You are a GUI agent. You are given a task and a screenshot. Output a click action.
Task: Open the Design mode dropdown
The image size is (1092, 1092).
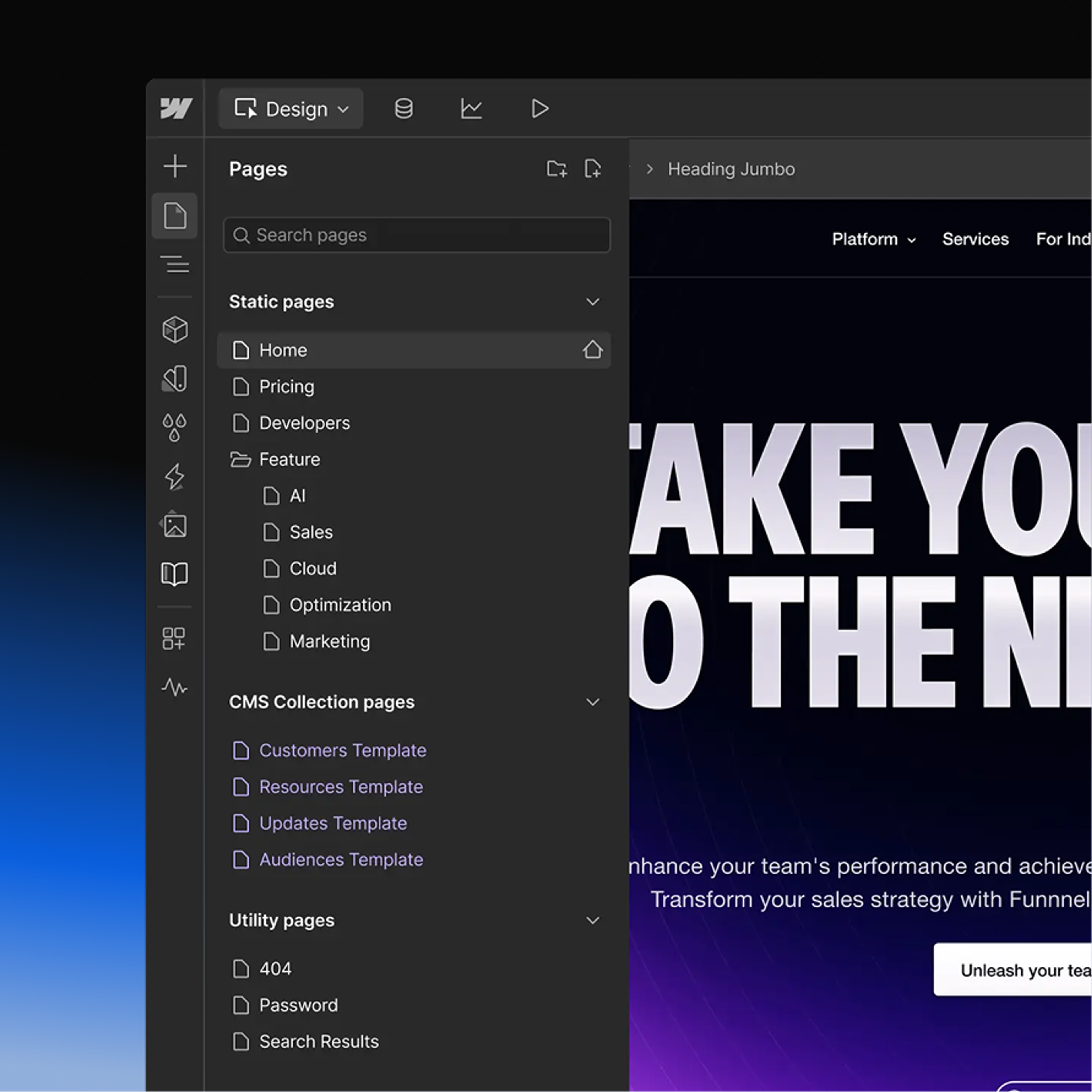pos(291,109)
